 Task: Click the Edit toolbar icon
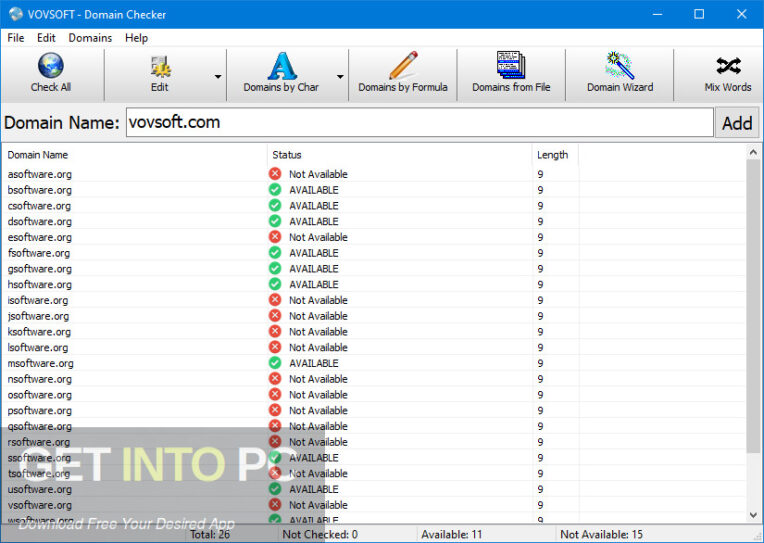(160, 67)
